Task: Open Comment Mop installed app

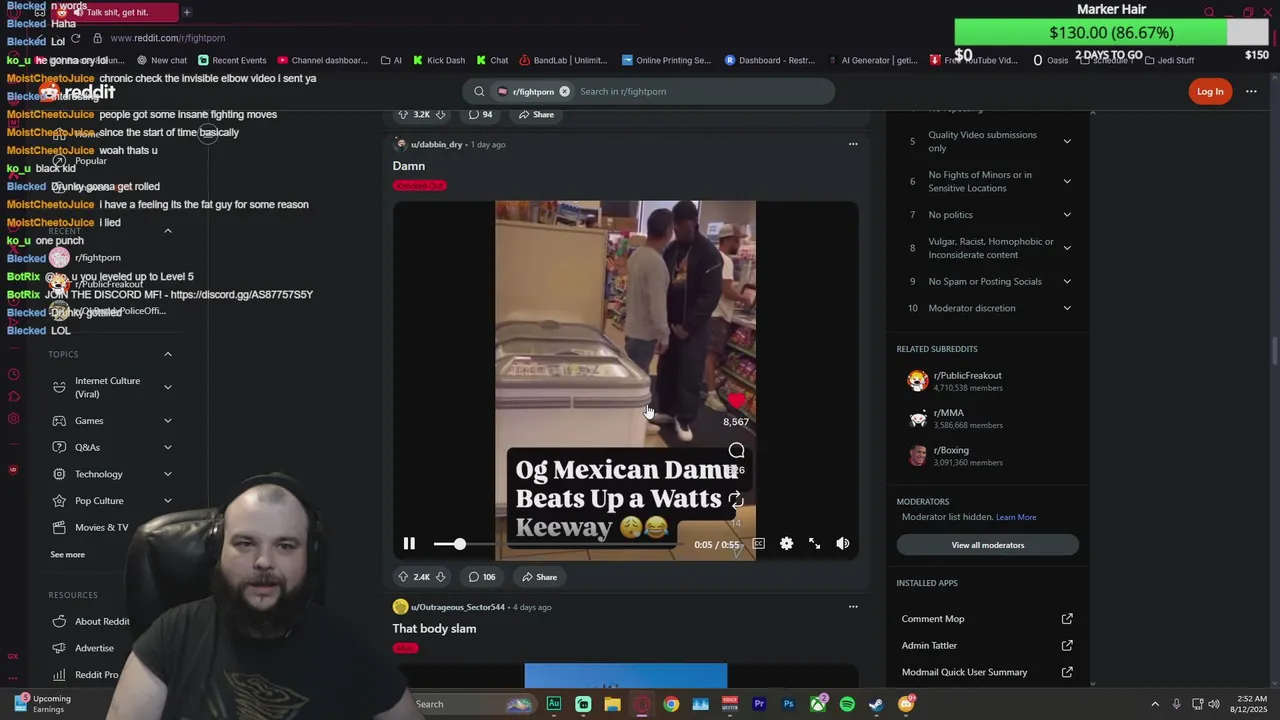Action: pyautogui.click(x=986, y=619)
